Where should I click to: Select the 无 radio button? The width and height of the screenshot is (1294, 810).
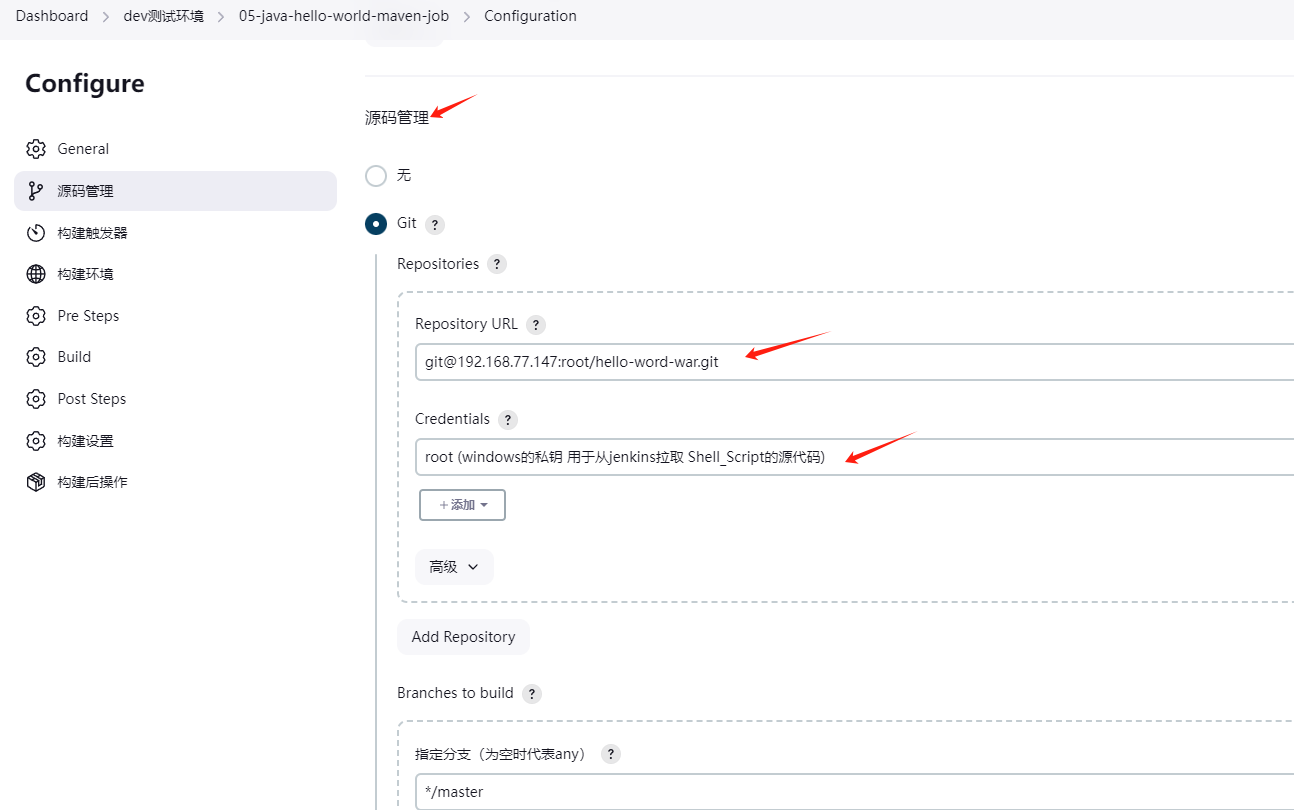pyautogui.click(x=376, y=176)
